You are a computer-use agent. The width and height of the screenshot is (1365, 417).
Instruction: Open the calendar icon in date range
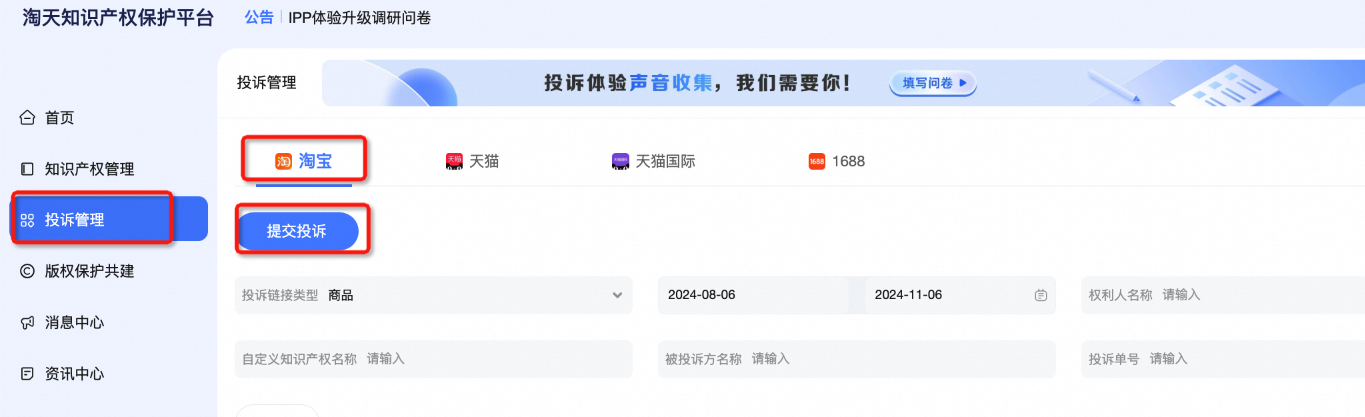coord(1040,295)
